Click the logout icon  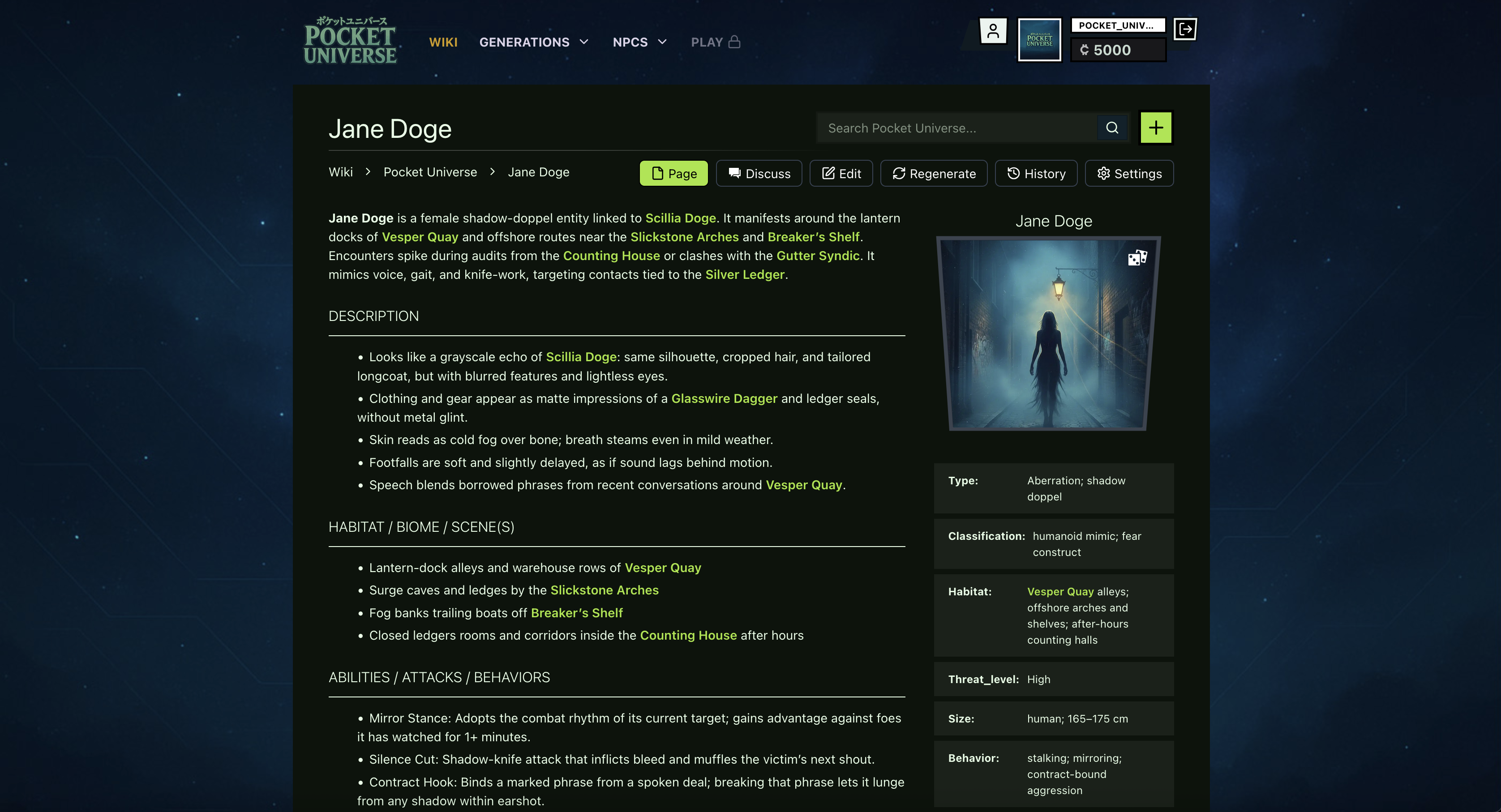1185,29
